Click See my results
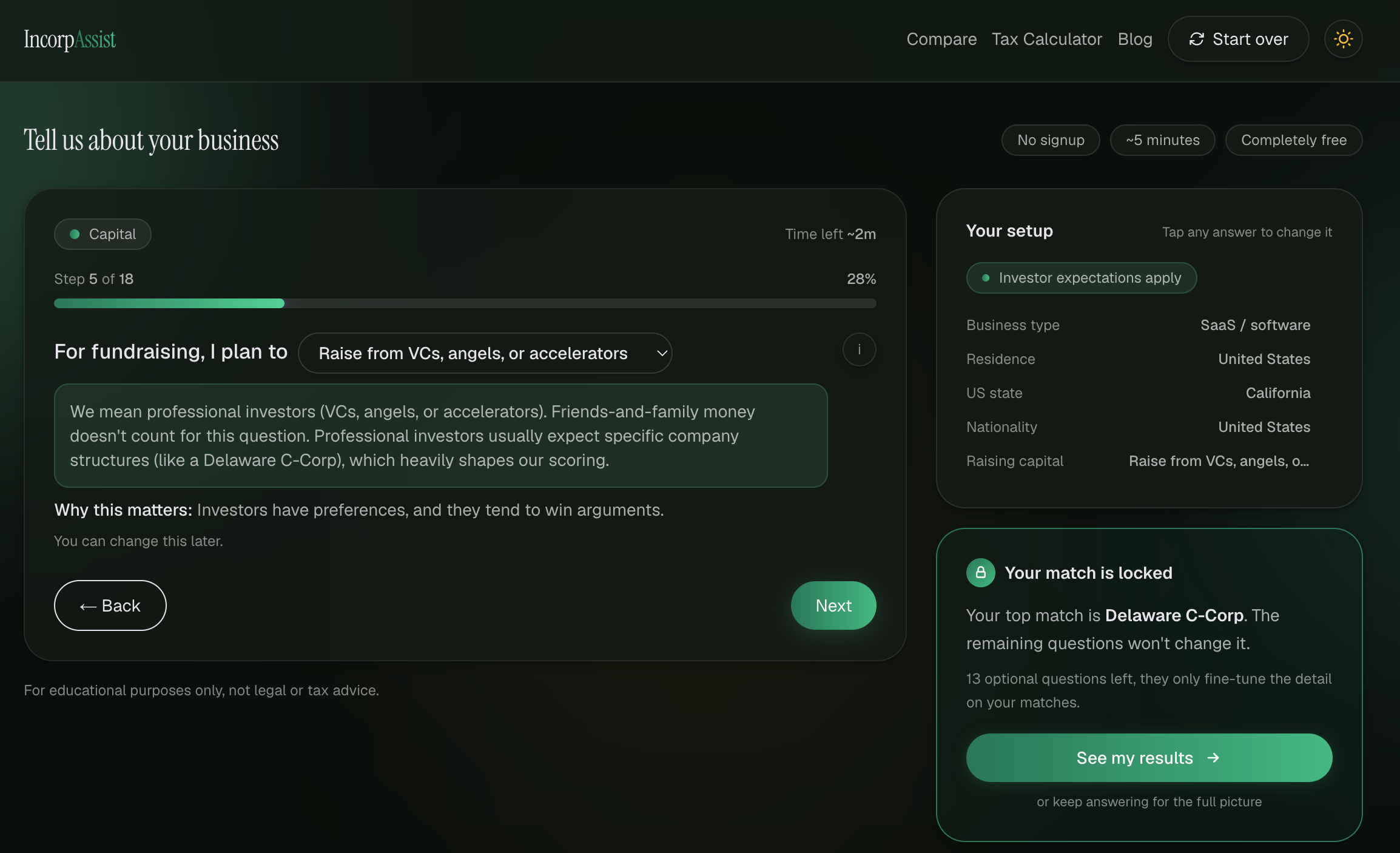The height and width of the screenshot is (853, 1400). tap(1149, 758)
